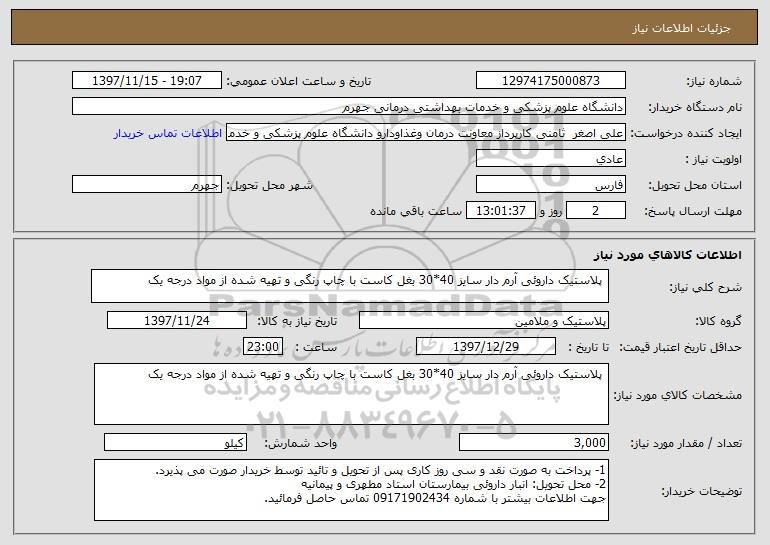Click the label ایجاد کننده درخواست
The width and height of the screenshot is (770, 545).
(x=686, y=133)
